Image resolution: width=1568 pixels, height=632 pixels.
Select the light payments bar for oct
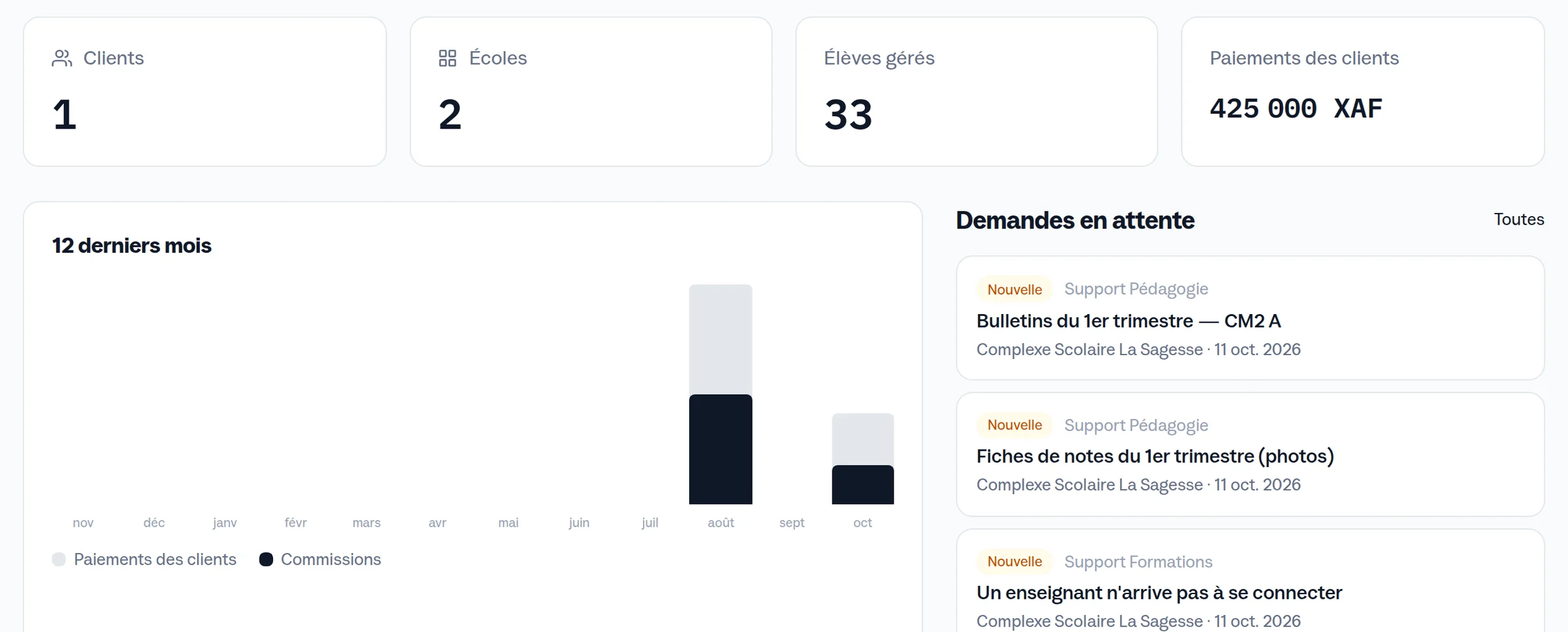862,439
